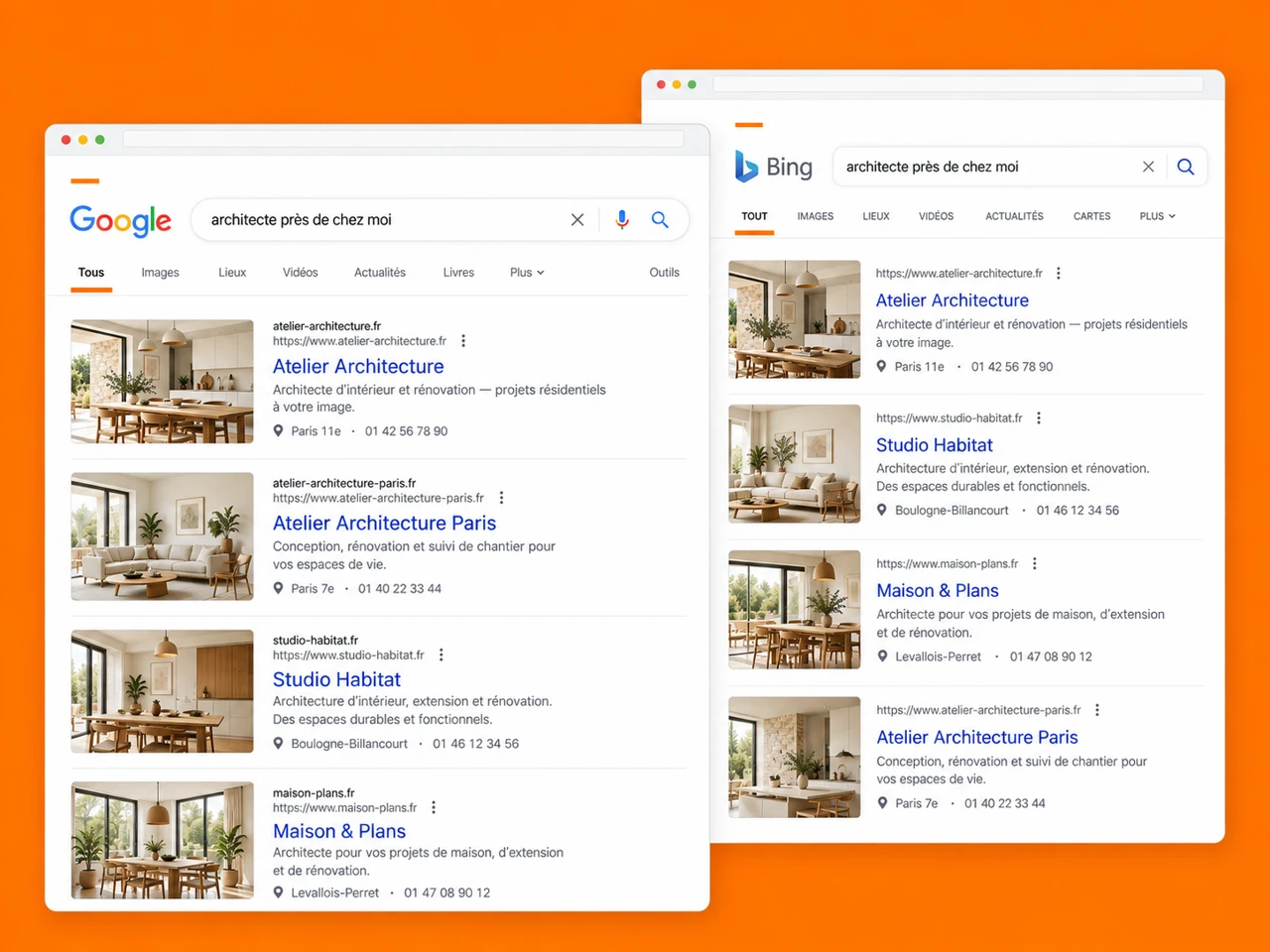Switch to Google Images tab
Image resolution: width=1270 pixels, height=952 pixels.
pos(160,273)
